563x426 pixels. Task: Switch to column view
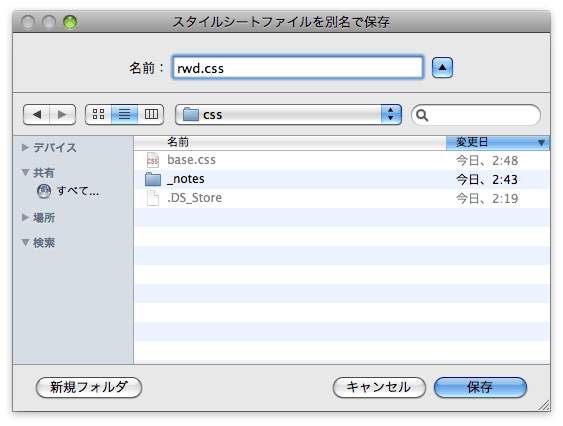151,115
